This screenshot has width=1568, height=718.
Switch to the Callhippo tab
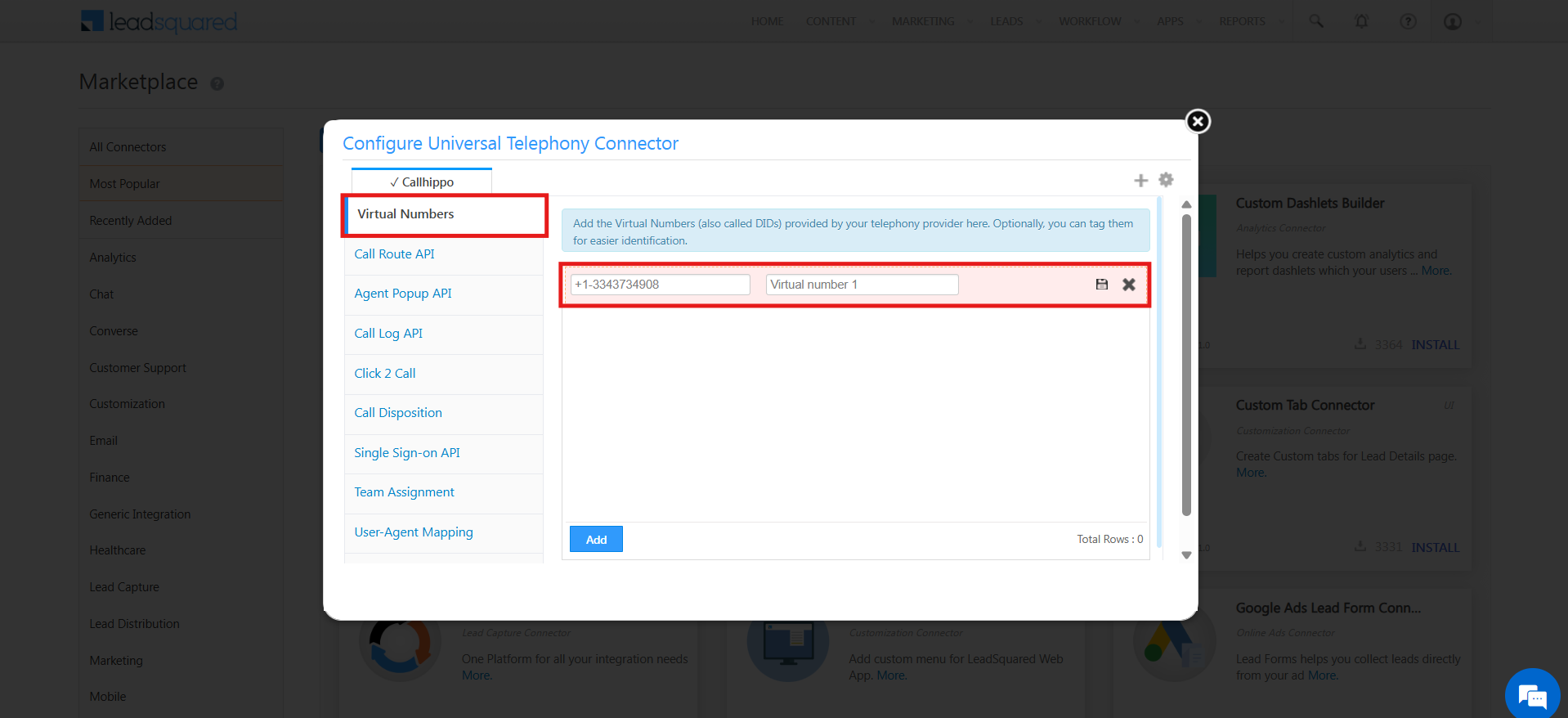[422, 182]
